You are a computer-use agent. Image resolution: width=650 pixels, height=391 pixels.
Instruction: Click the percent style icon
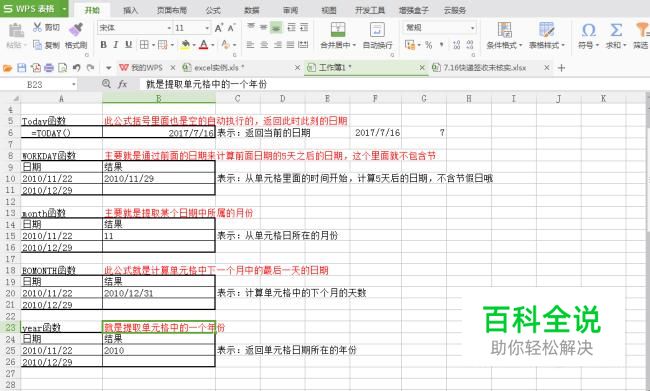[x=429, y=45]
